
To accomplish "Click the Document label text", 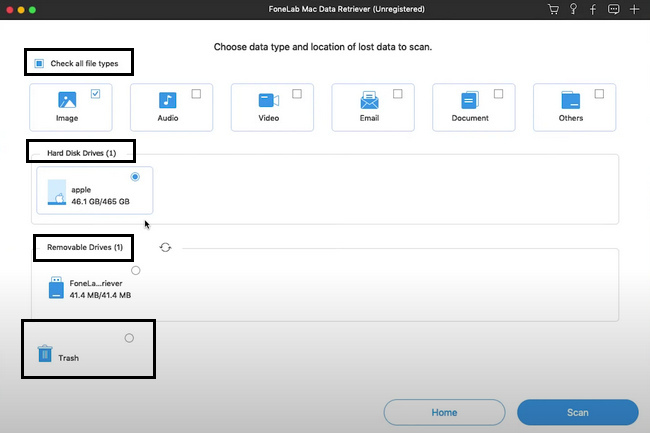I will click(x=470, y=118).
